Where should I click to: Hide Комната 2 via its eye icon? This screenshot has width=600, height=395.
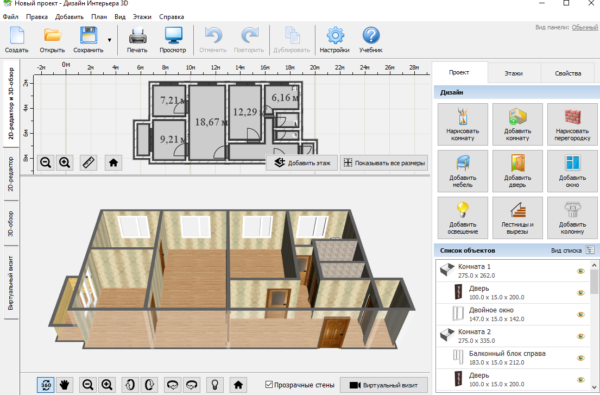coord(581,336)
